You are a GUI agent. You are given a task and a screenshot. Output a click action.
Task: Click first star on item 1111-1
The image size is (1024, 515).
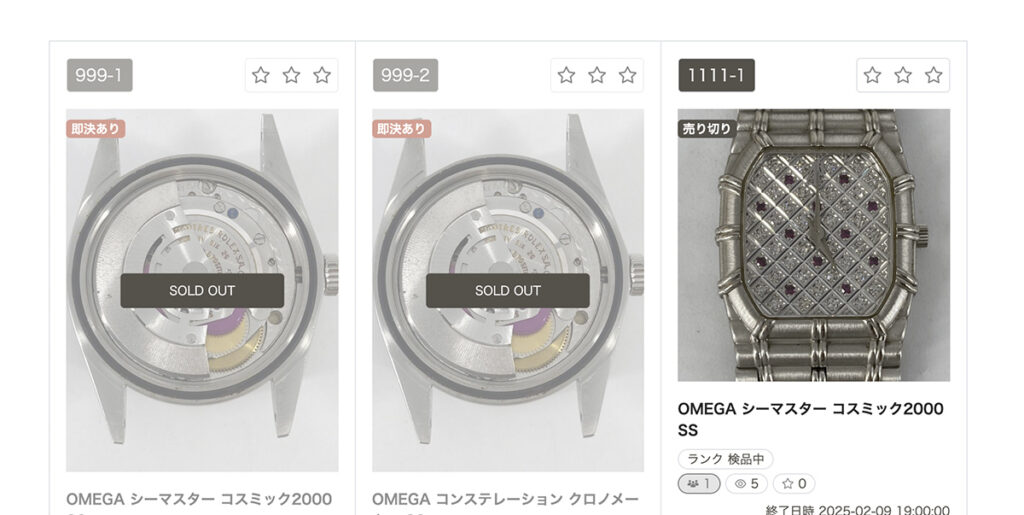tap(872, 75)
